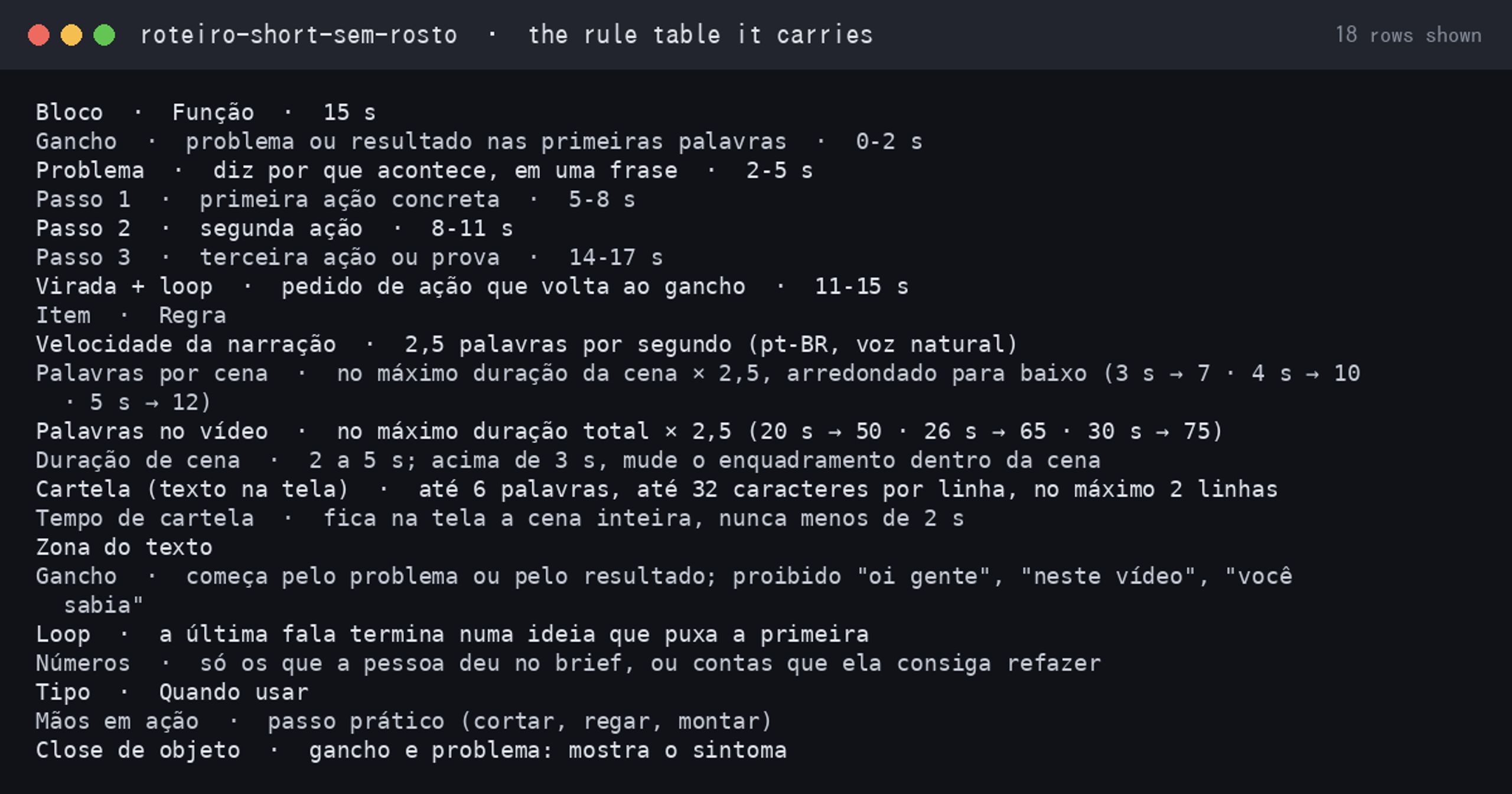Viewport: 1512px width, 794px height.
Task: Click the yellow minimize window dot
Action: point(71,35)
